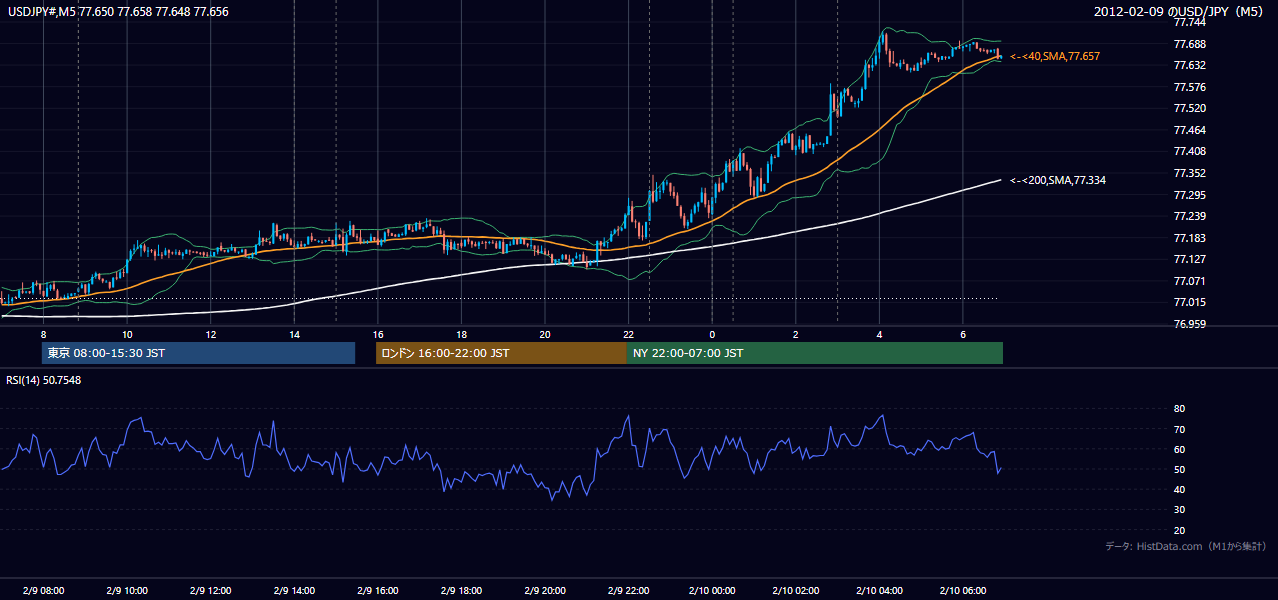Click hour tick 10 under the price chart

click(x=127, y=334)
